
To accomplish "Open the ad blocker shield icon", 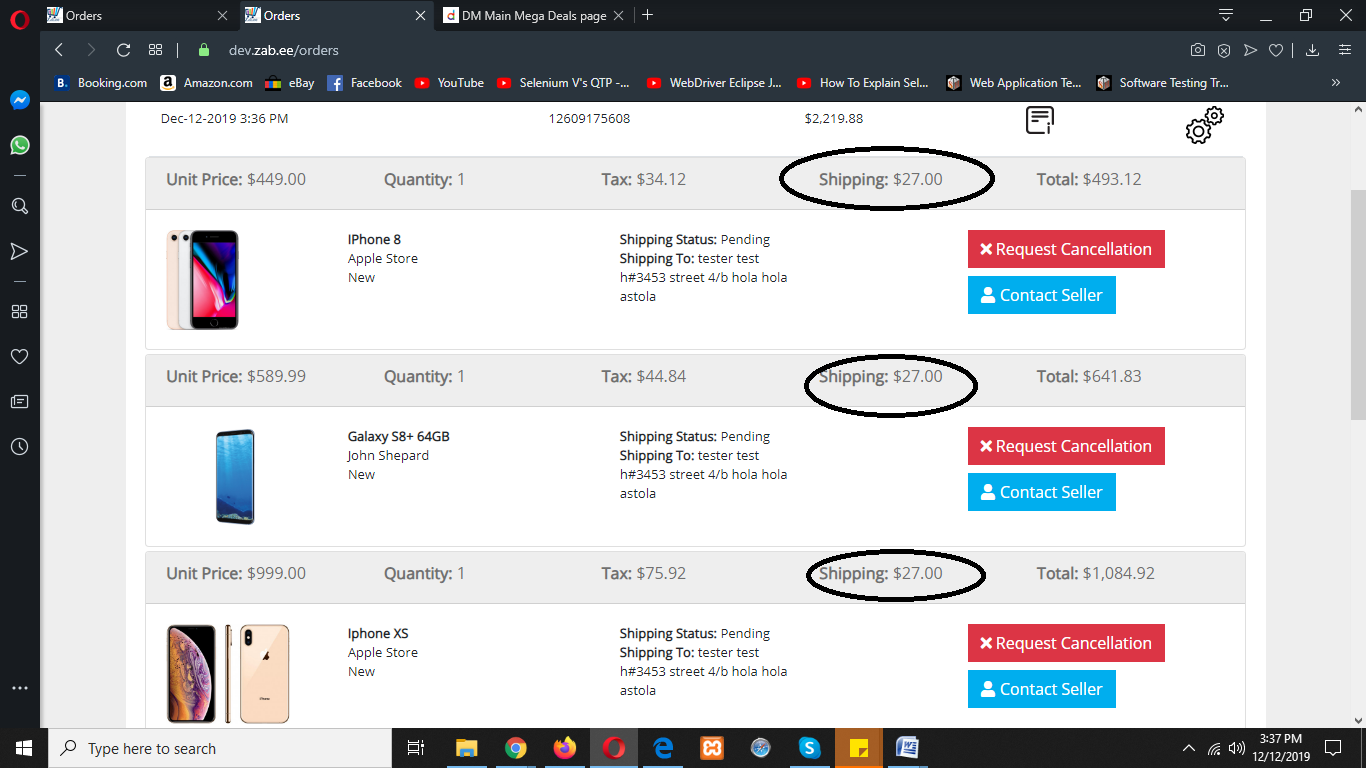I will [x=1223, y=50].
